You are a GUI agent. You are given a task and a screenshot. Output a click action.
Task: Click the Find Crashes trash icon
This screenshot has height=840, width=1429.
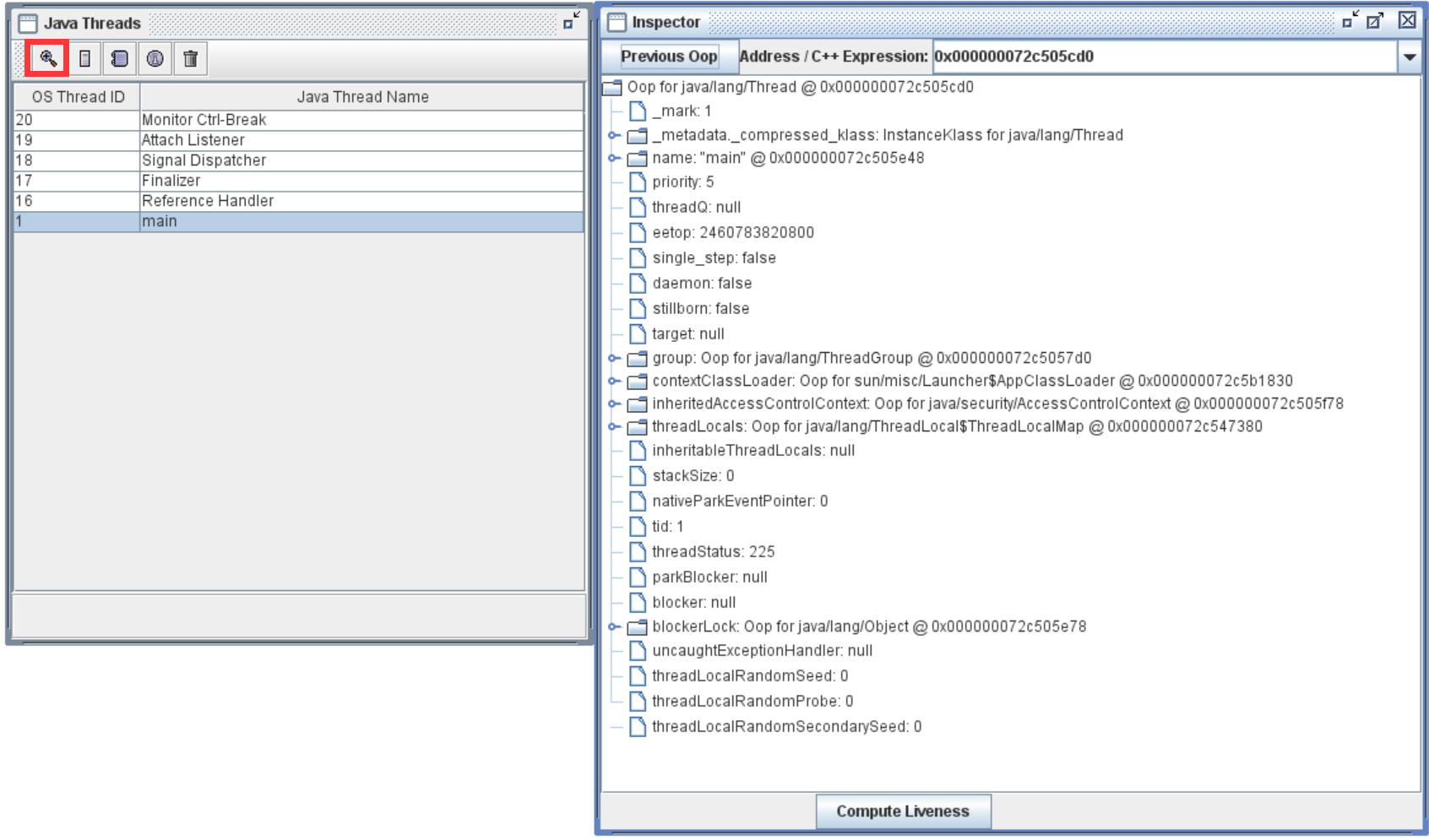click(x=191, y=58)
